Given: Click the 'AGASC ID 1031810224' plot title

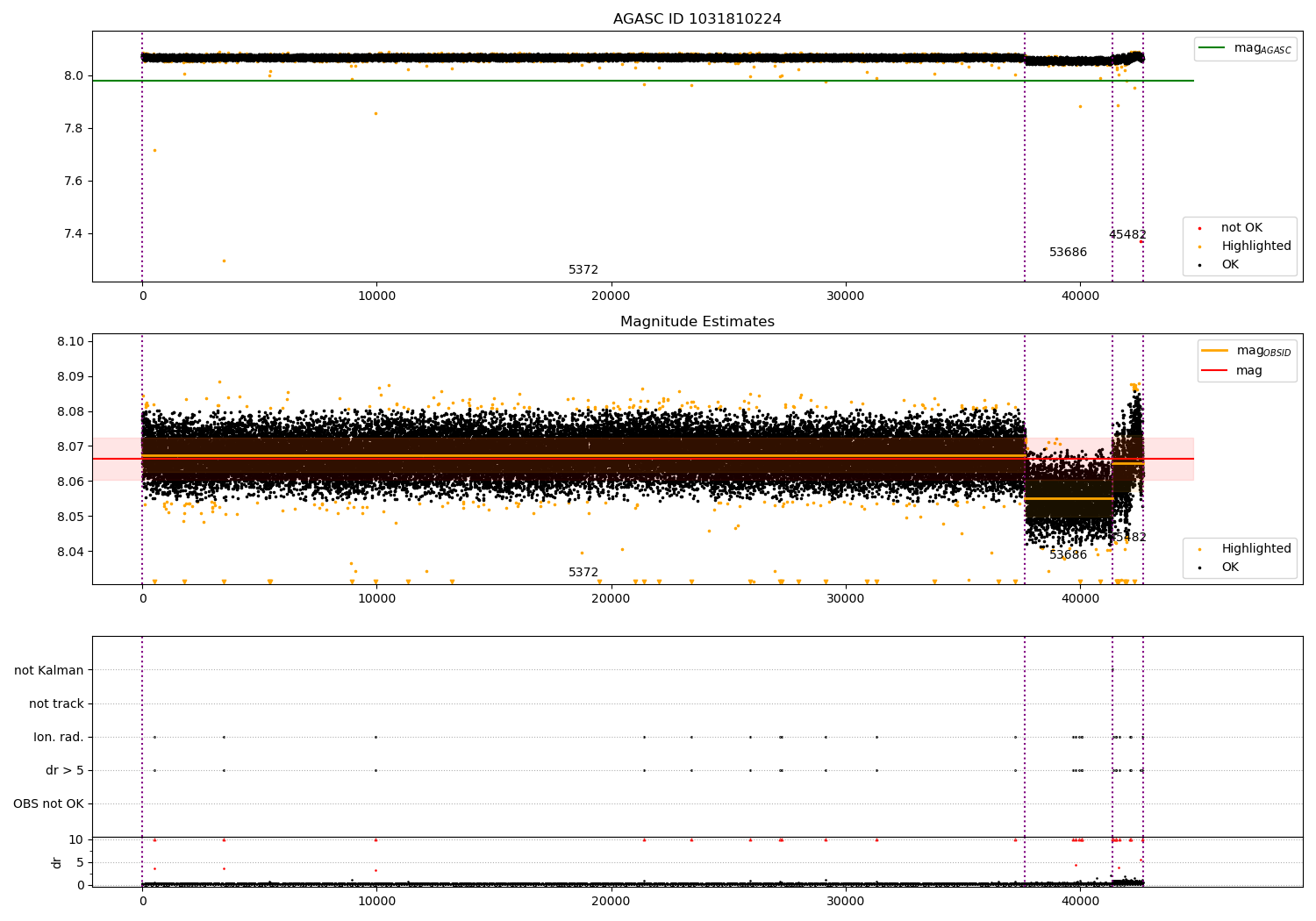Looking at the screenshot, I should [697, 19].
